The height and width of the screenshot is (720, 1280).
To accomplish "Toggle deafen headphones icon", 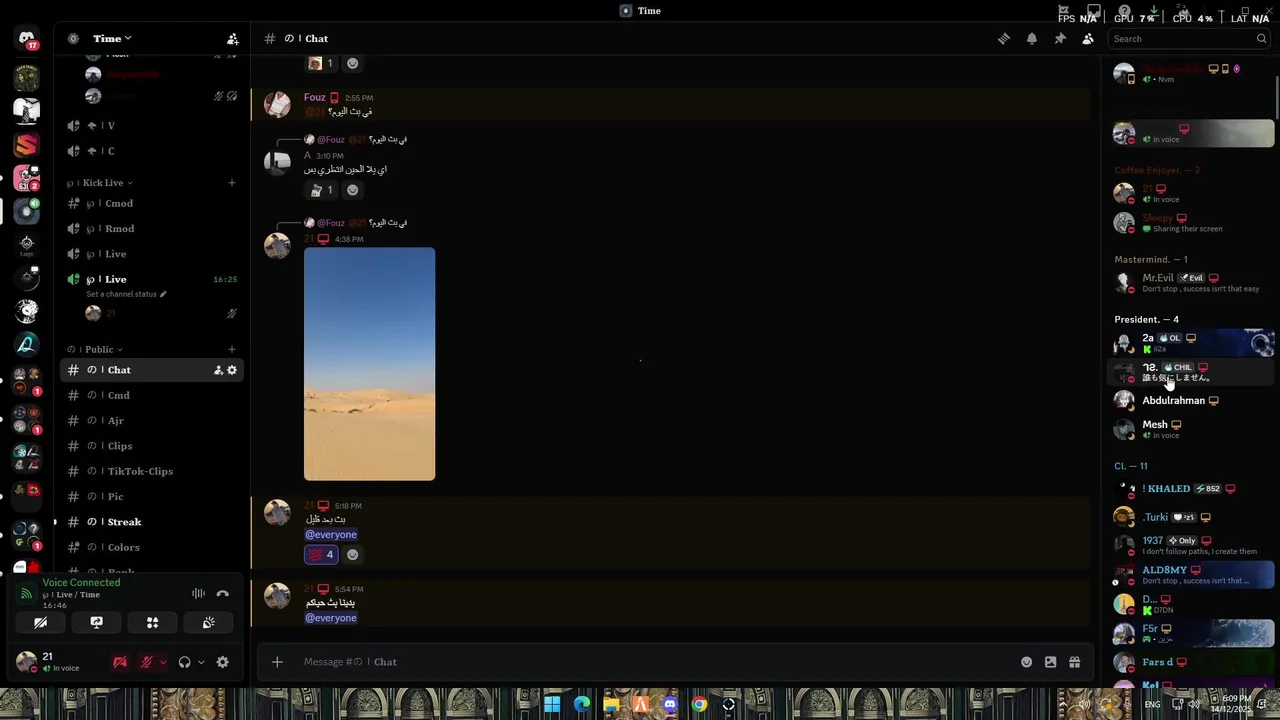I will click(184, 662).
